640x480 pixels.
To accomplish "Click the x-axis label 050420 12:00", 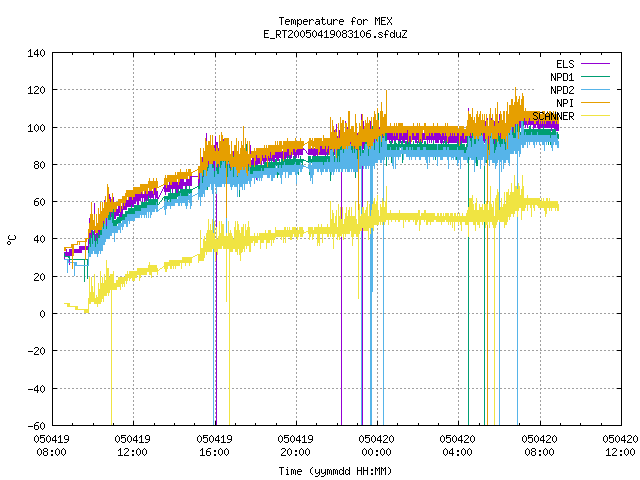I will click(x=620, y=446).
